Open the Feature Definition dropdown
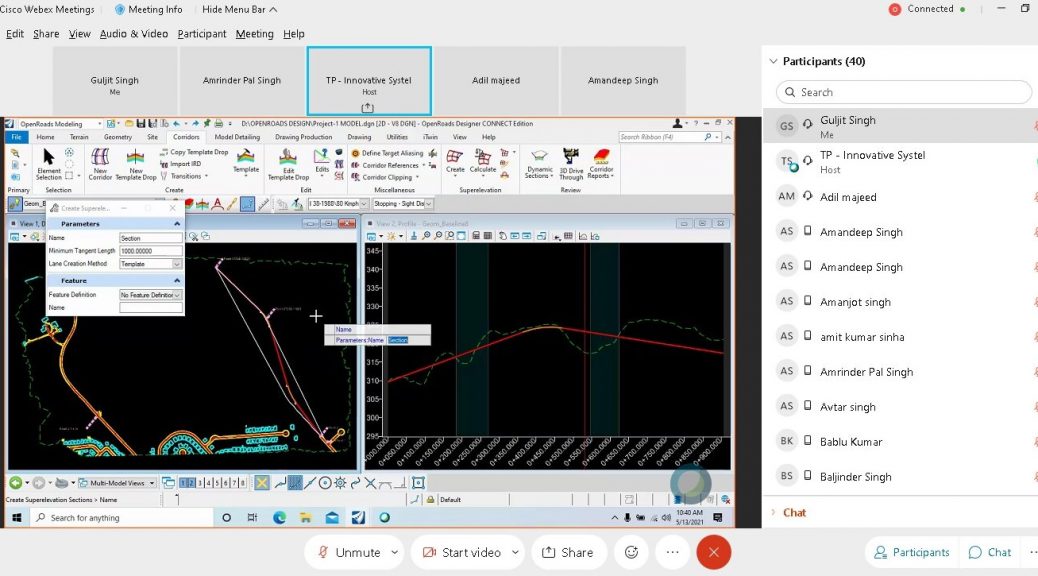 coord(150,295)
